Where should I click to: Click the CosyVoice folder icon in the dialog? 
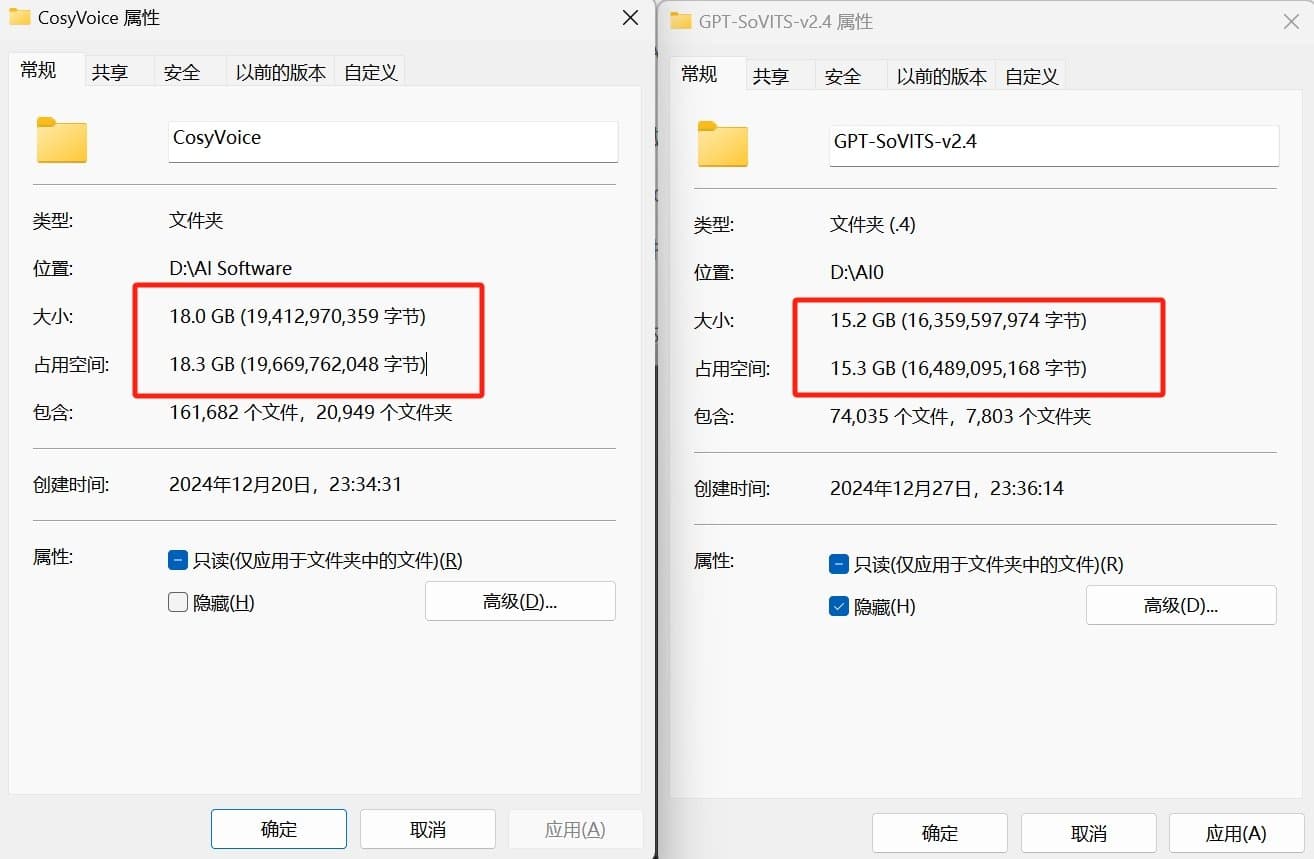[x=60, y=141]
